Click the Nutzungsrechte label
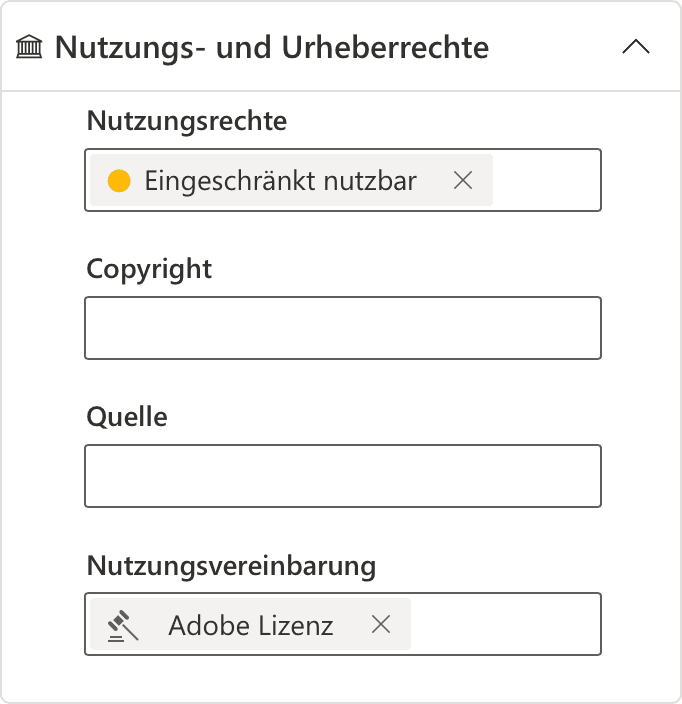The width and height of the screenshot is (682, 704). click(187, 122)
